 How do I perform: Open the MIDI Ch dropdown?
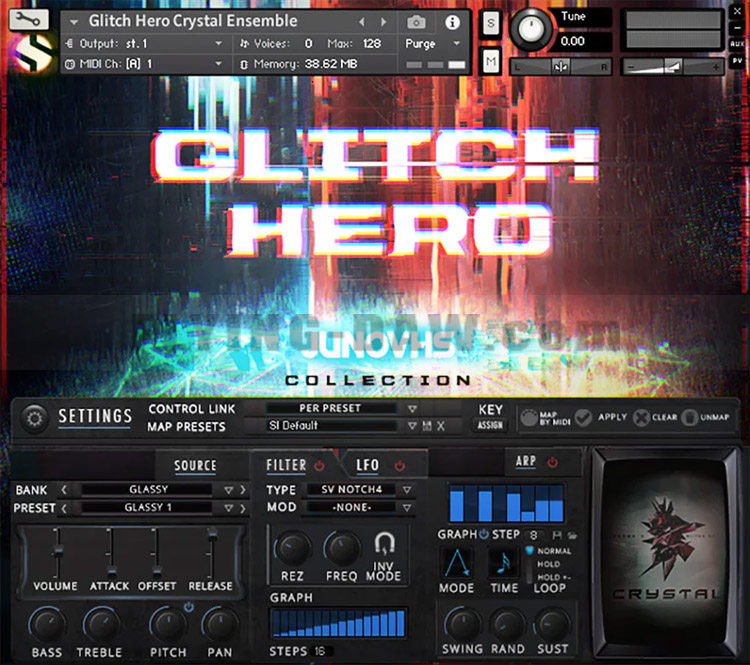144,64
